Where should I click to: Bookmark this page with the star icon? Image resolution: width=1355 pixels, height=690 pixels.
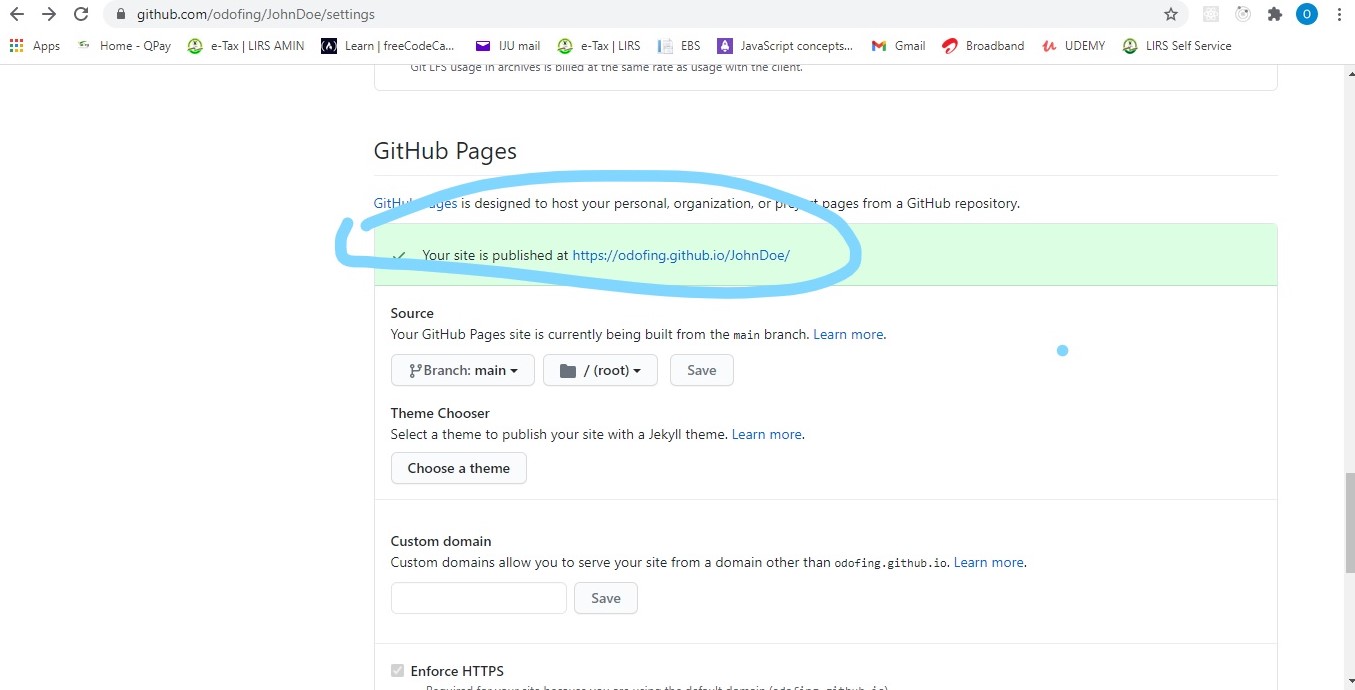point(1171,15)
